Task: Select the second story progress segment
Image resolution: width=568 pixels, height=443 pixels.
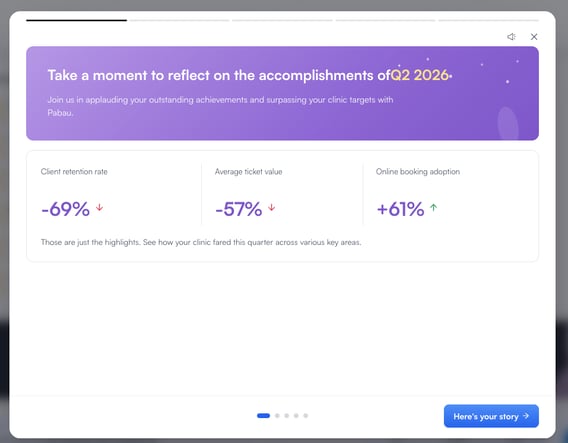Action: [179, 20]
